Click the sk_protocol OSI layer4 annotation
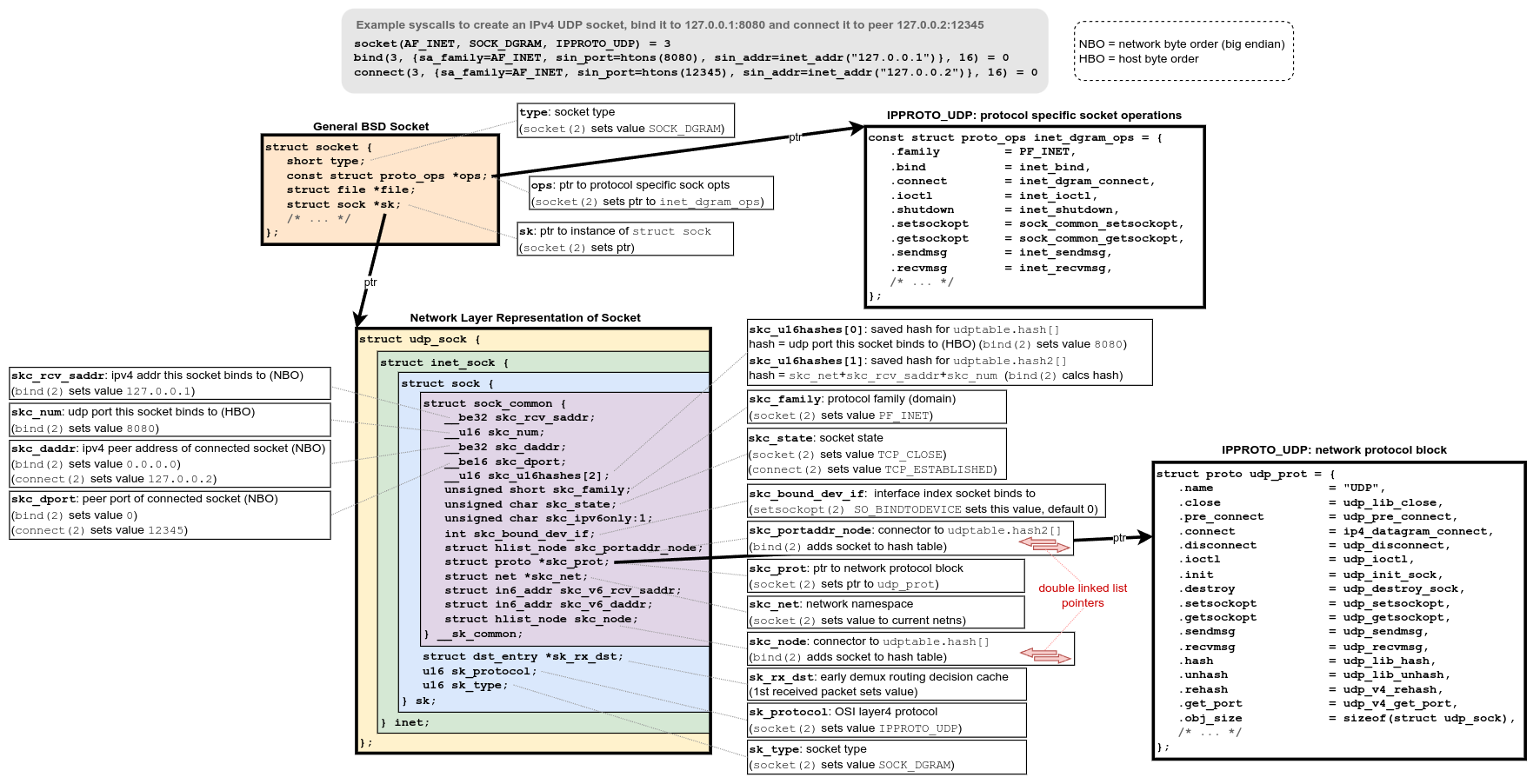 (x=886, y=720)
